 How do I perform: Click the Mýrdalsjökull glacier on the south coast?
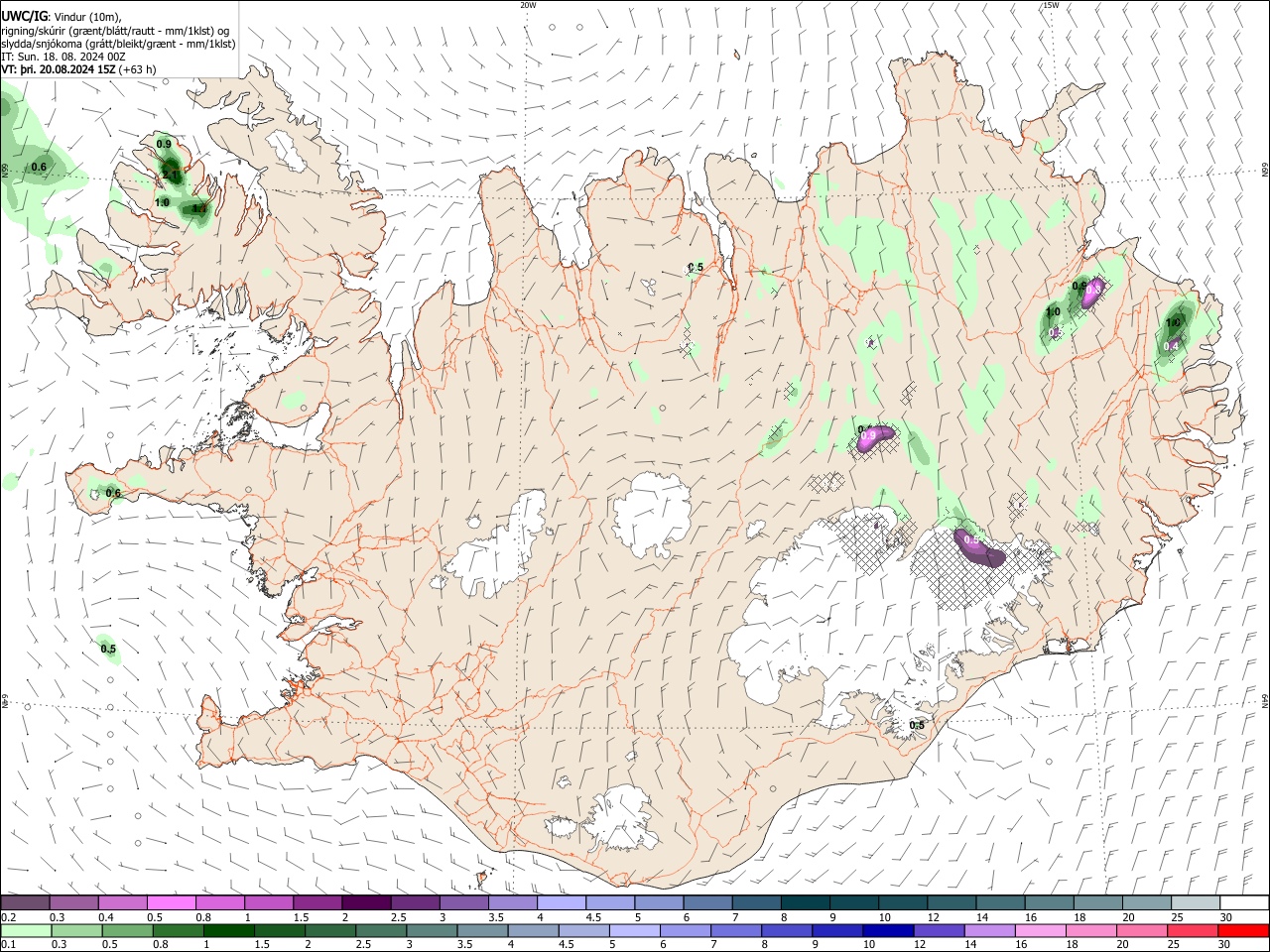click(623, 818)
